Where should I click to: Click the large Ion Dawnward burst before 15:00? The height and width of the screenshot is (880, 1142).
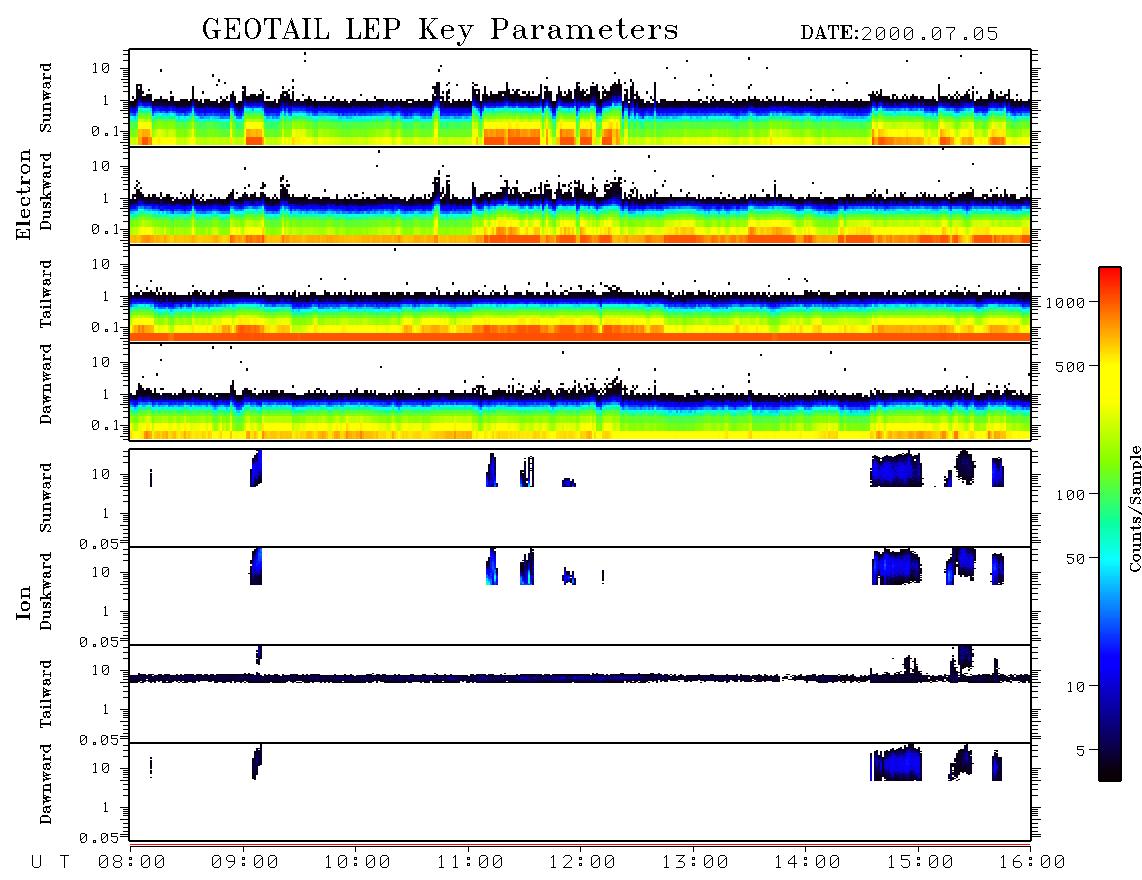[x=896, y=763]
